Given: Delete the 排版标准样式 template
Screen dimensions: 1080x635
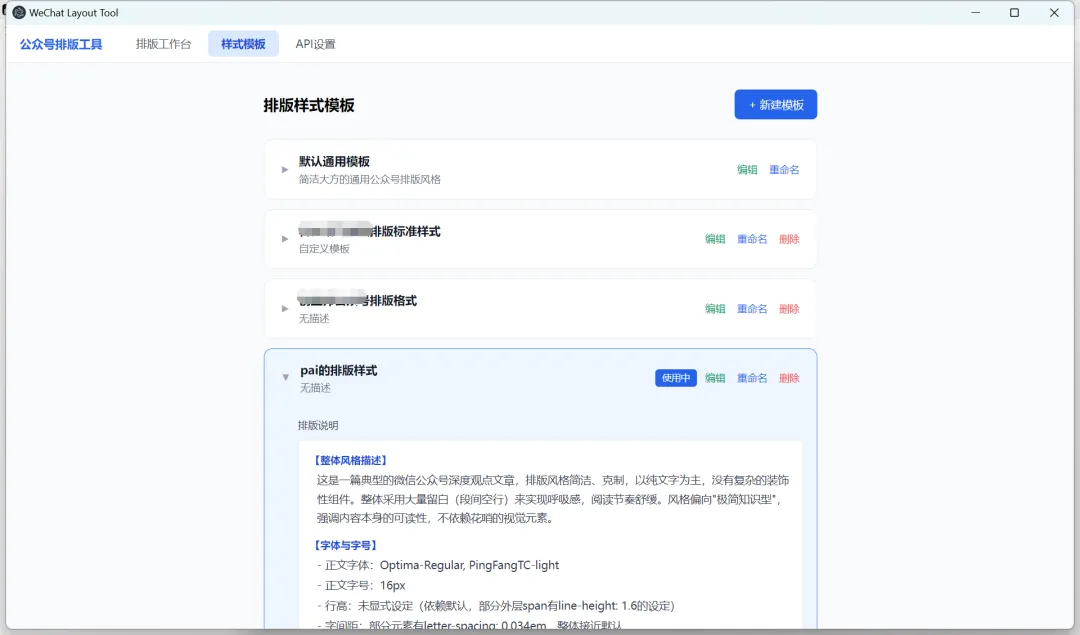Looking at the screenshot, I should coord(789,239).
